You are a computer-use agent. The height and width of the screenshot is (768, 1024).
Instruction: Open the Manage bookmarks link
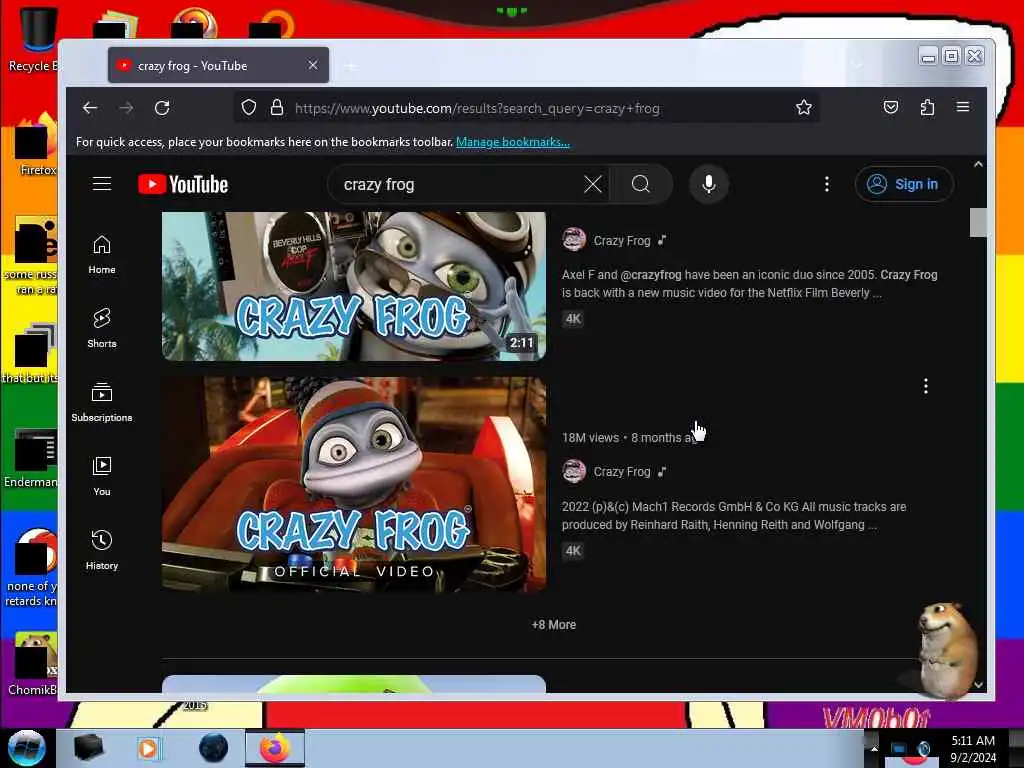point(513,142)
